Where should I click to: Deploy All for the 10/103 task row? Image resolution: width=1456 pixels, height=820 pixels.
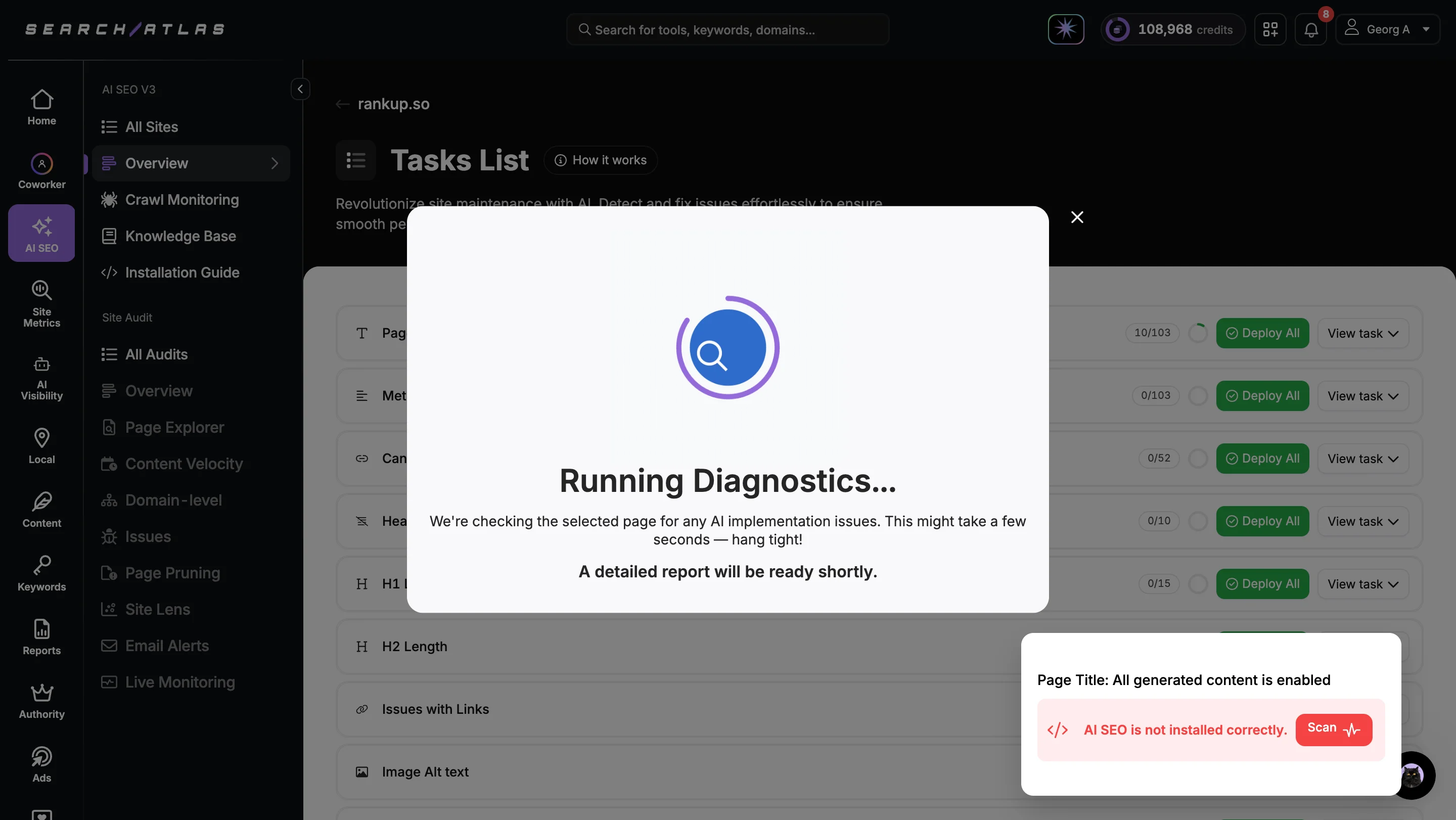(x=1262, y=333)
